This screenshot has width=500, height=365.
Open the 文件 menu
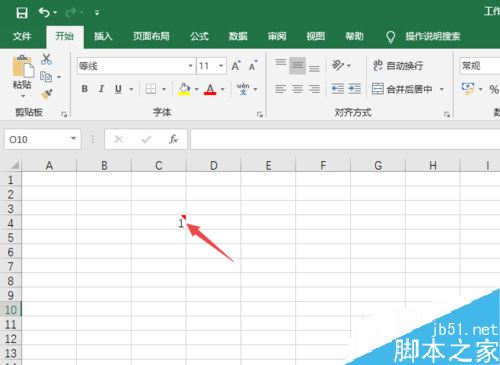pyautogui.click(x=22, y=36)
